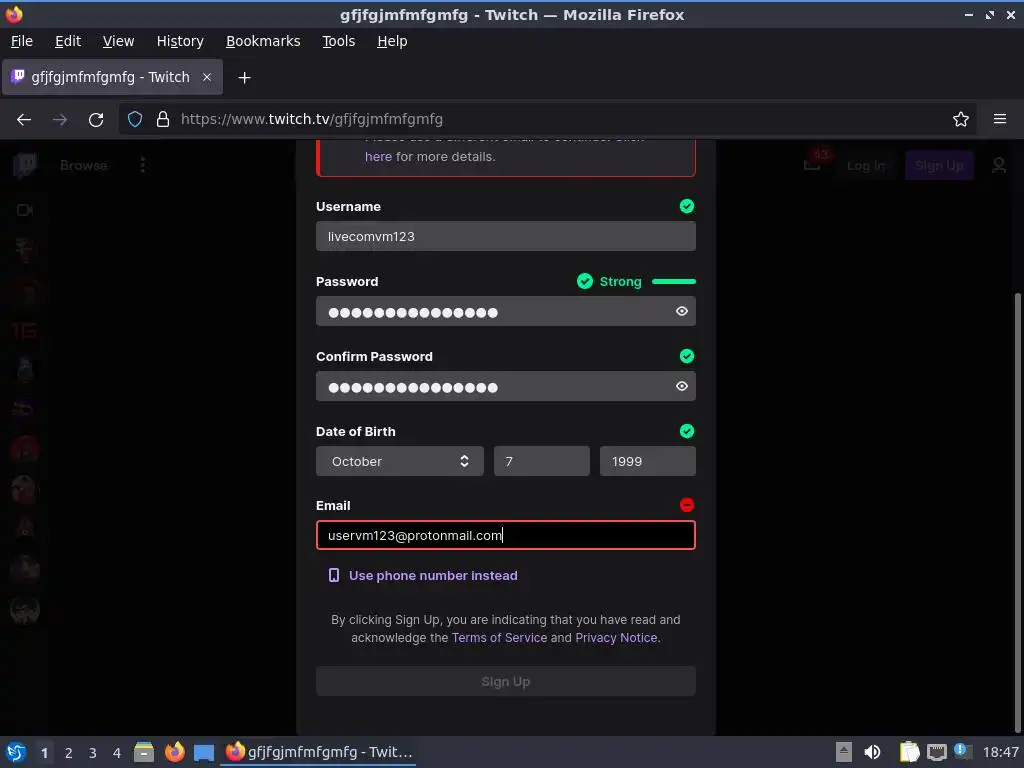Open the File menu
Image resolution: width=1024 pixels, height=768 pixels.
coord(22,41)
